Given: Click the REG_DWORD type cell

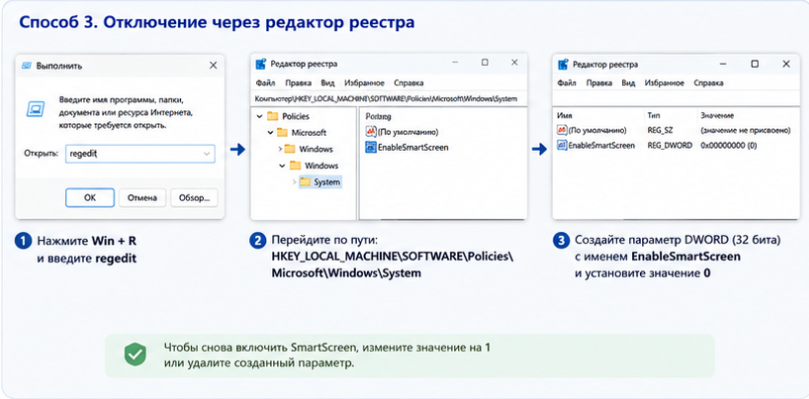Looking at the screenshot, I should tap(670, 146).
